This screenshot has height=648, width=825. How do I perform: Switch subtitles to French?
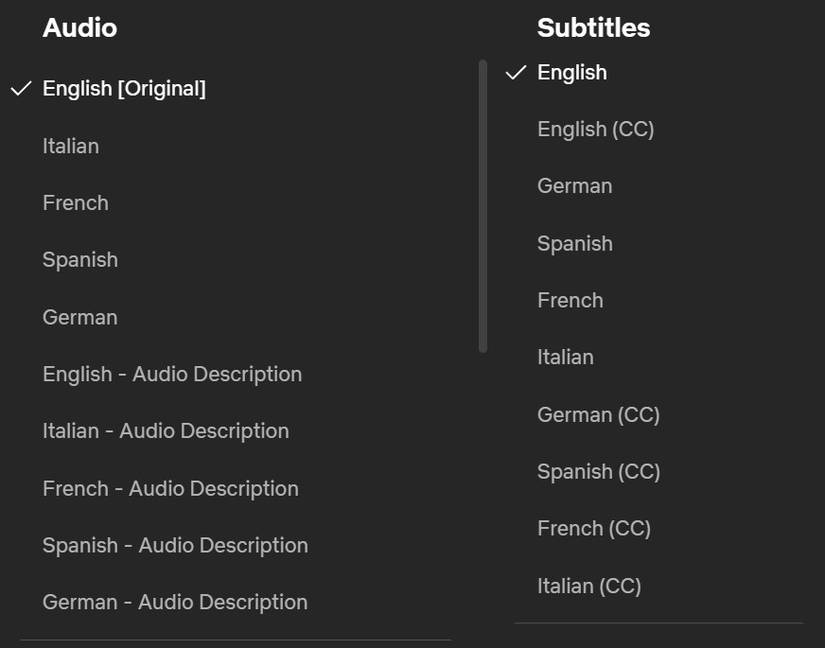570,300
